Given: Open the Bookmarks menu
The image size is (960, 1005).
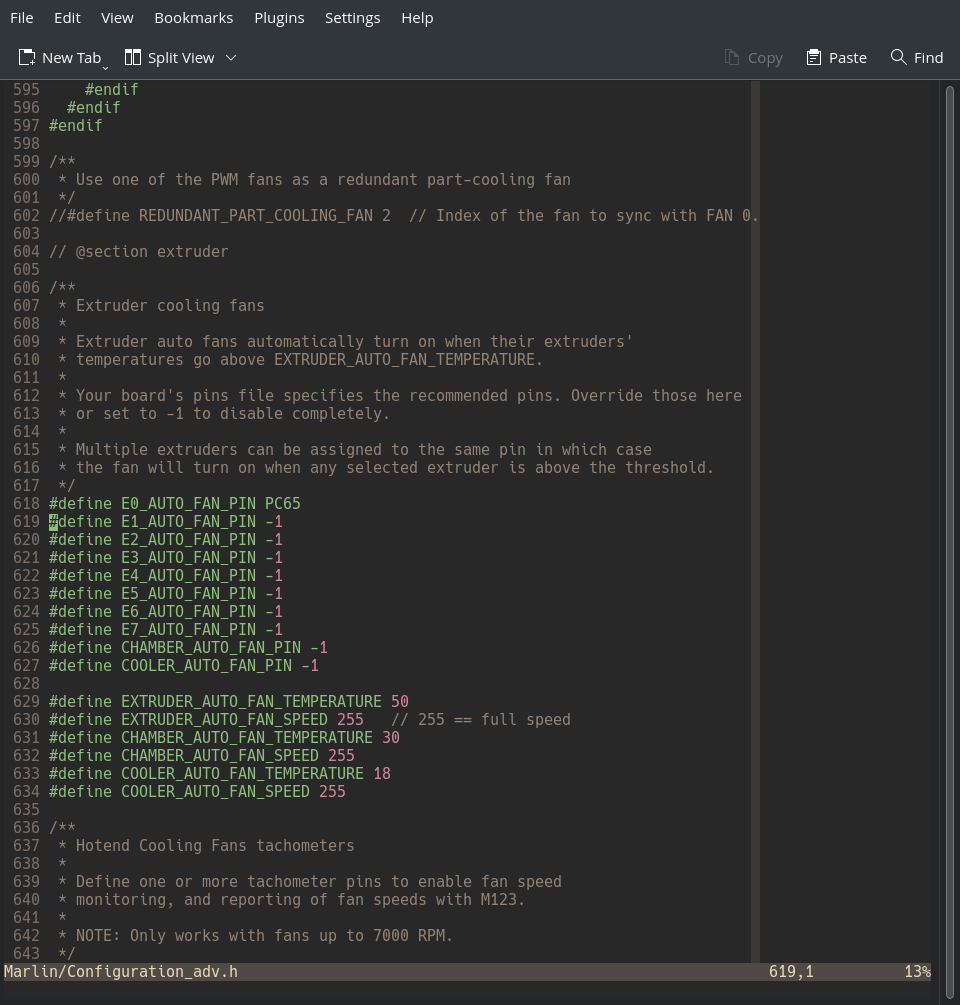Looking at the screenshot, I should [x=193, y=18].
